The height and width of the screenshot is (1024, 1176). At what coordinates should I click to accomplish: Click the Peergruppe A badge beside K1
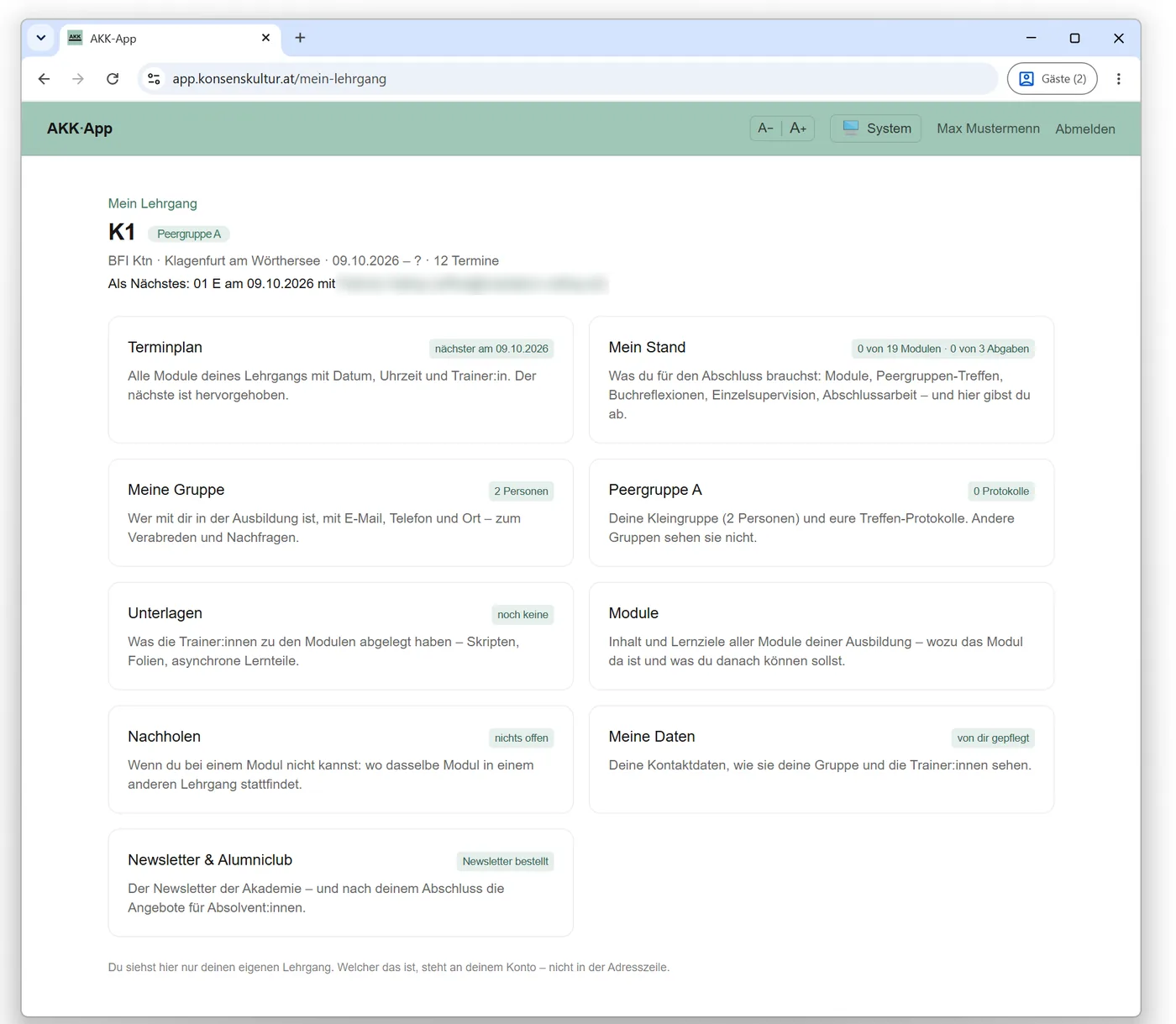pyautogui.click(x=189, y=234)
